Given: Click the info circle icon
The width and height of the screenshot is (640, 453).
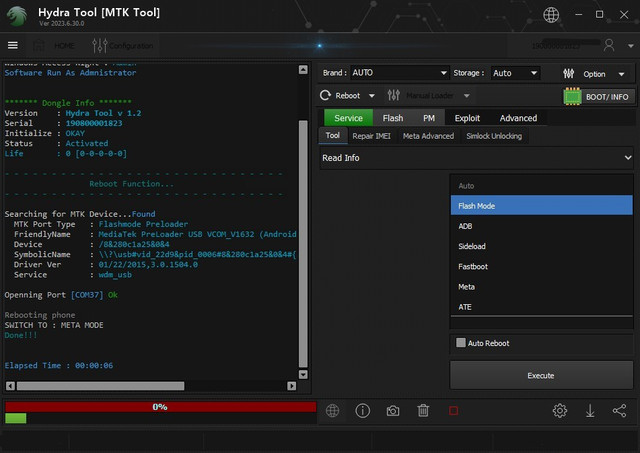Looking at the screenshot, I should coord(362,411).
